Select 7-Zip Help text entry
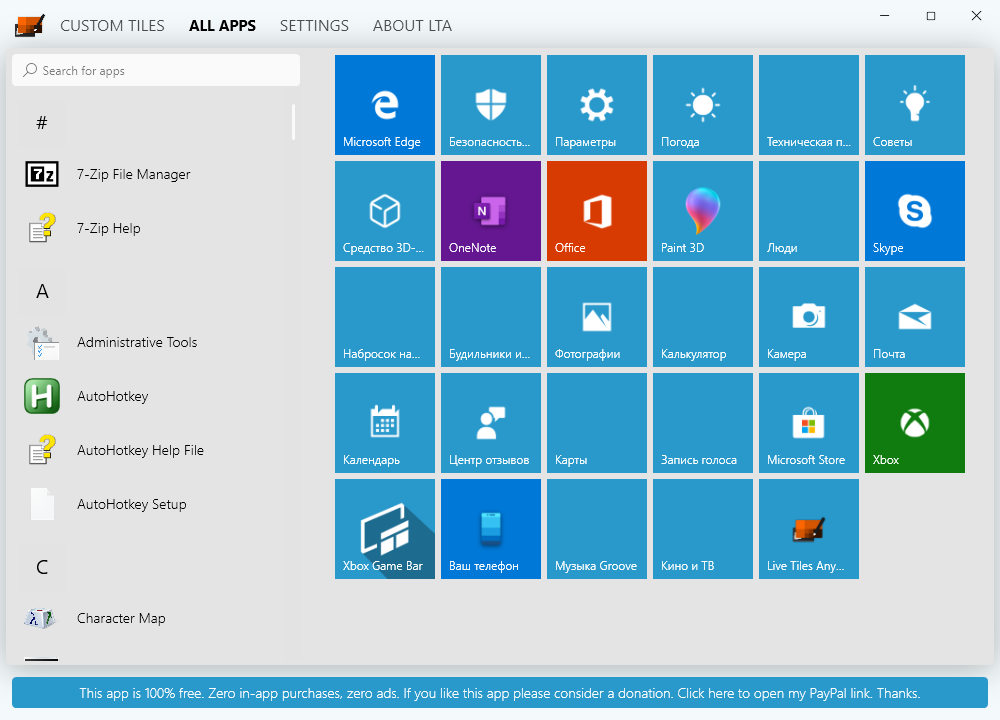The height and width of the screenshot is (720, 1000). [x=108, y=228]
